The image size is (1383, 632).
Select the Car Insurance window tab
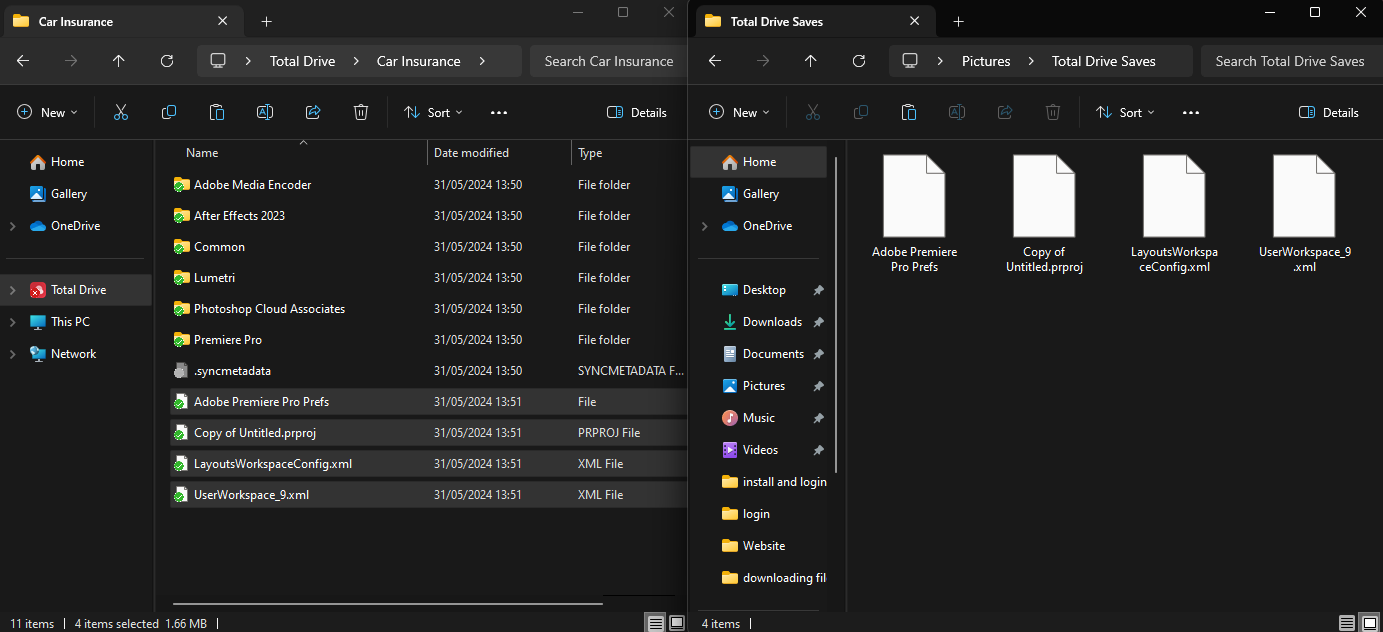pos(122,21)
